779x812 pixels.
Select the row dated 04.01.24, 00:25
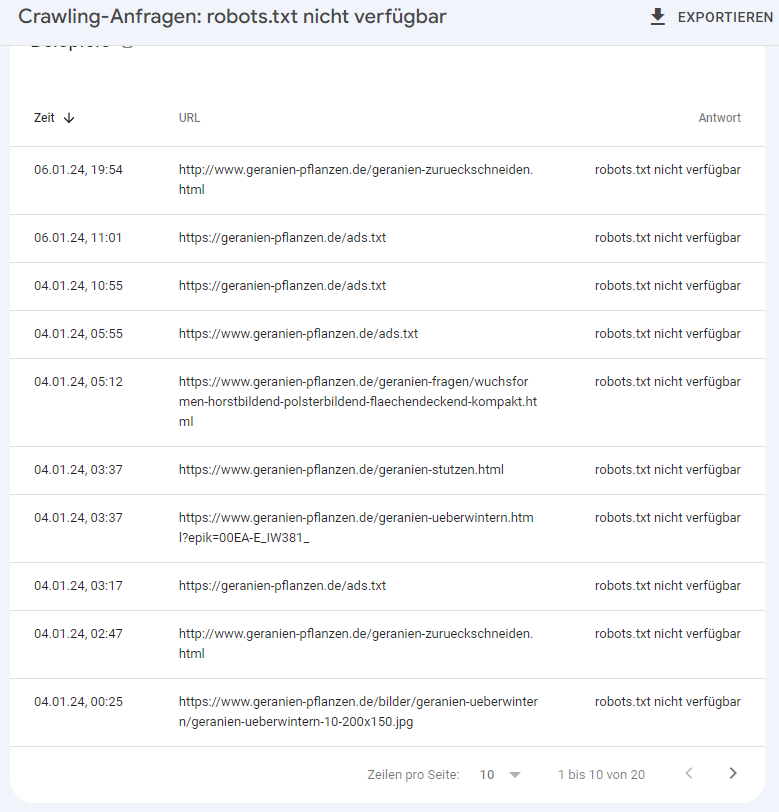[x=387, y=712]
